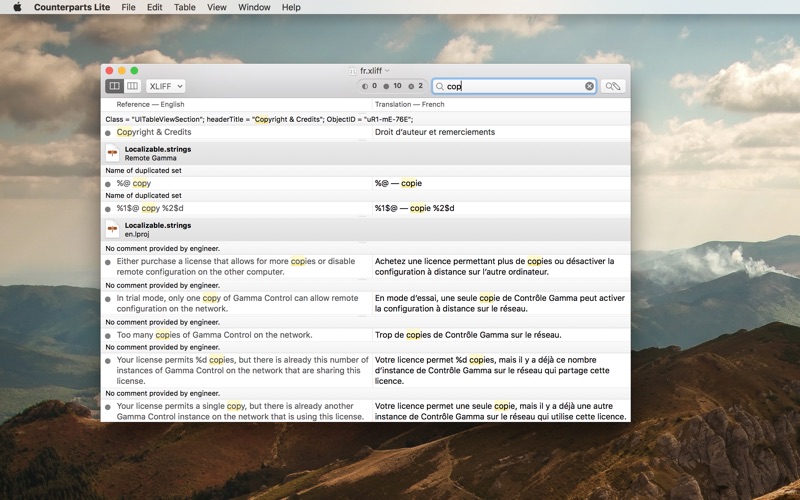Click status dot for '%1$@ copy %2$d' row
The height and width of the screenshot is (500, 800).
[108, 209]
